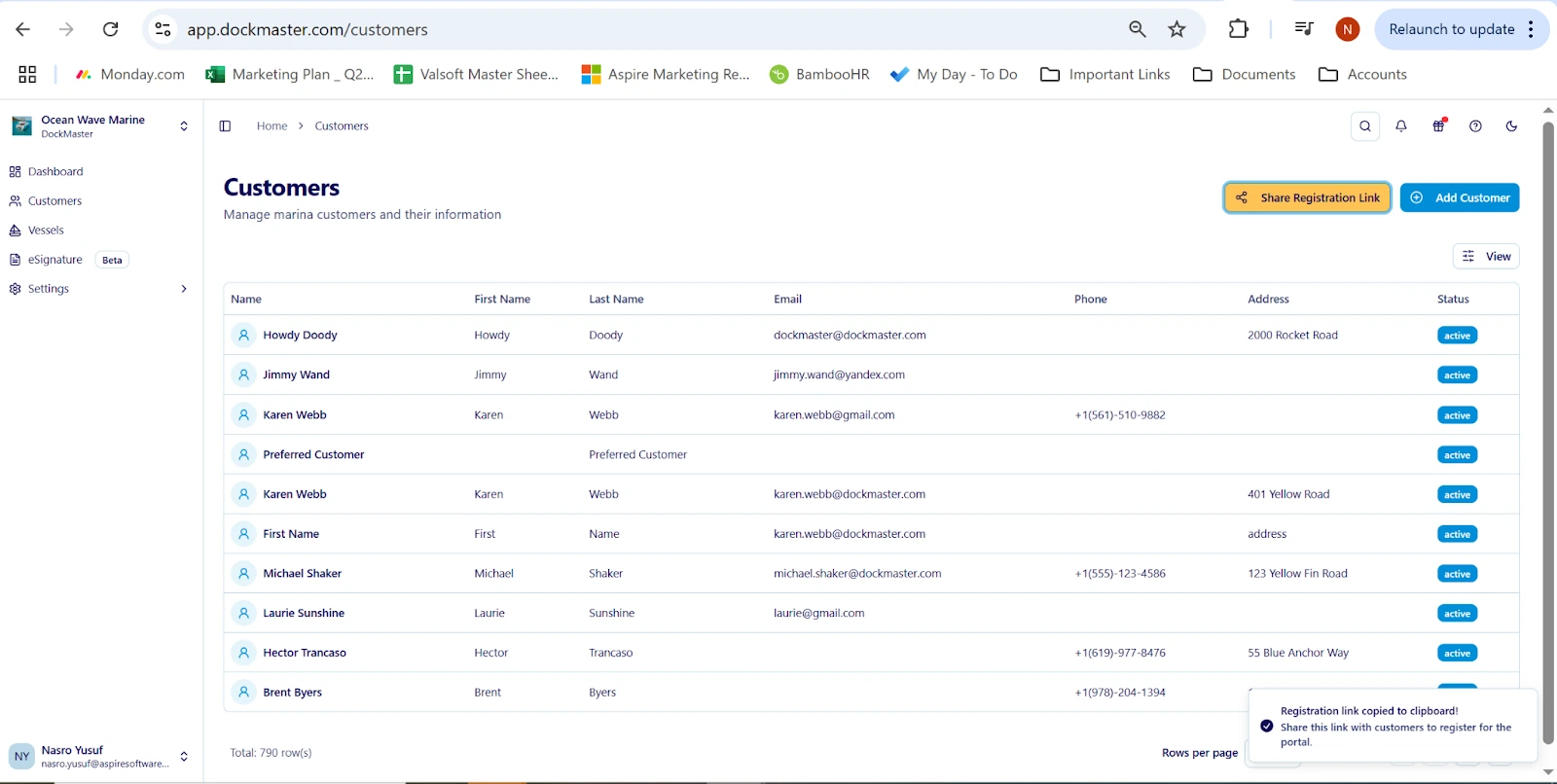Click Home in the breadcrumb
This screenshot has height=784, width=1557.
[x=272, y=125]
